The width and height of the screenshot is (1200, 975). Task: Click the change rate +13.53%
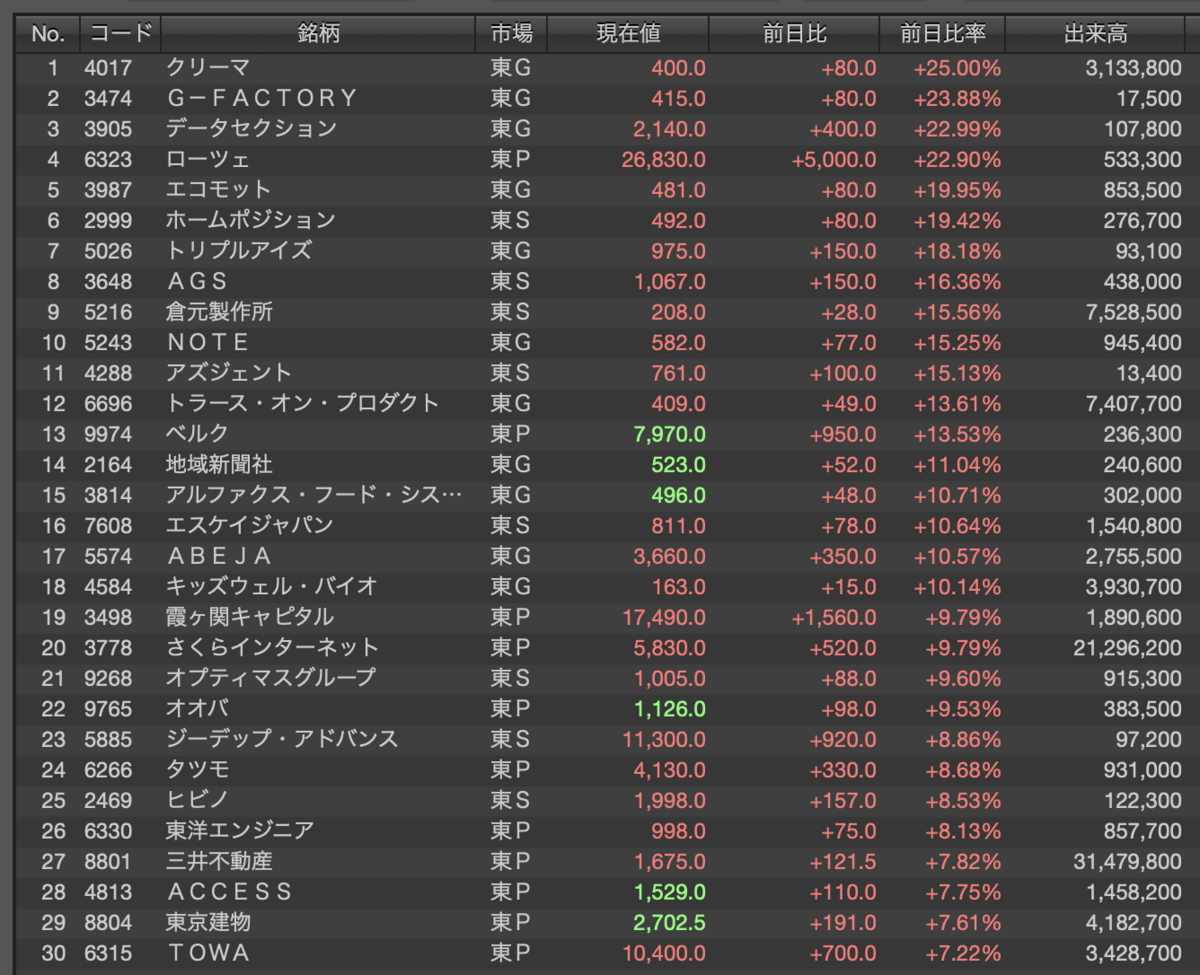[957, 434]
